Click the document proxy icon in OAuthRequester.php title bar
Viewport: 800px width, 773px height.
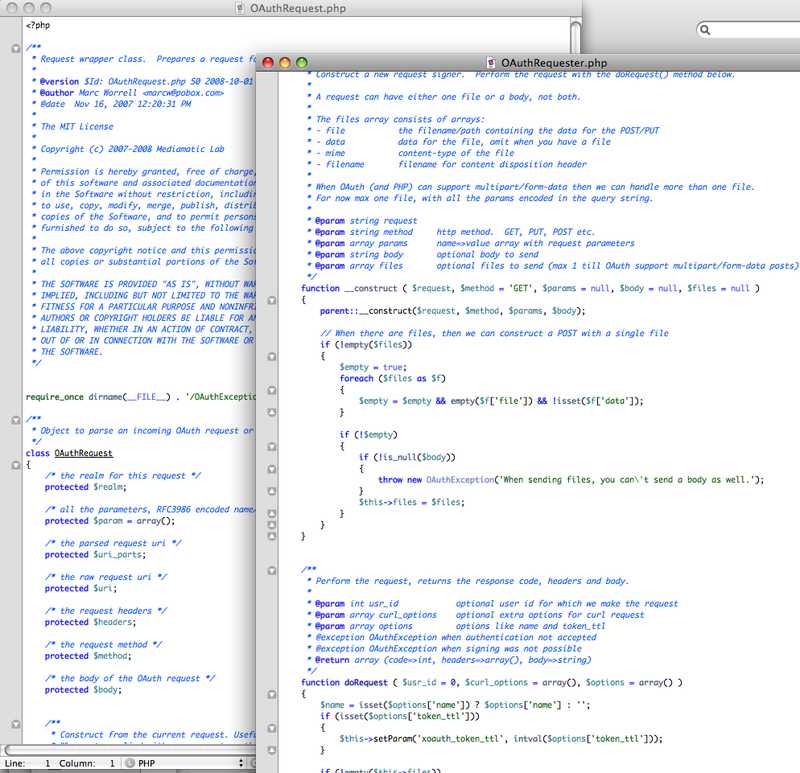[491, 62]
